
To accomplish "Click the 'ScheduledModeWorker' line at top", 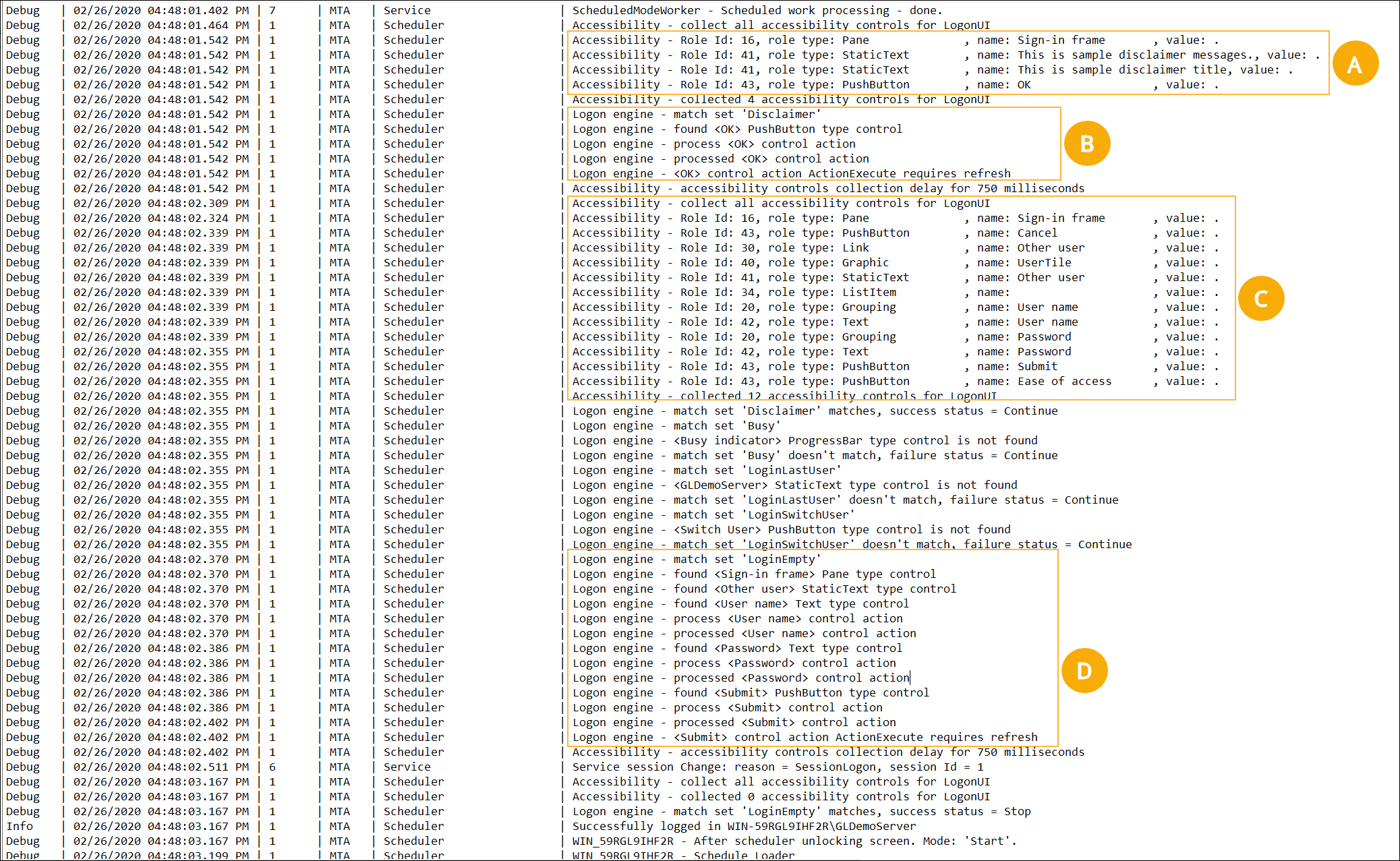I will [757, 10].
